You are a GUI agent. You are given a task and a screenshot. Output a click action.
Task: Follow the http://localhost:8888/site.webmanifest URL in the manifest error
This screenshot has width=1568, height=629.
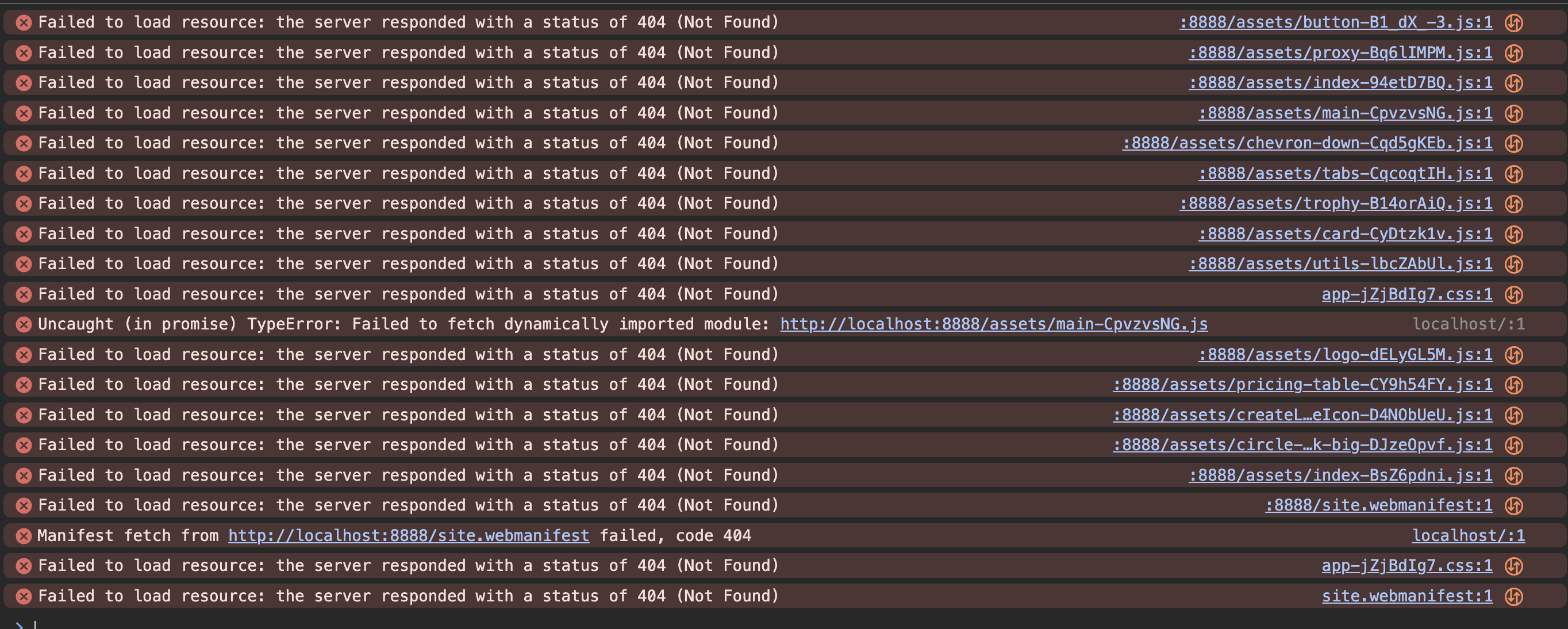(x=409, y=536)
